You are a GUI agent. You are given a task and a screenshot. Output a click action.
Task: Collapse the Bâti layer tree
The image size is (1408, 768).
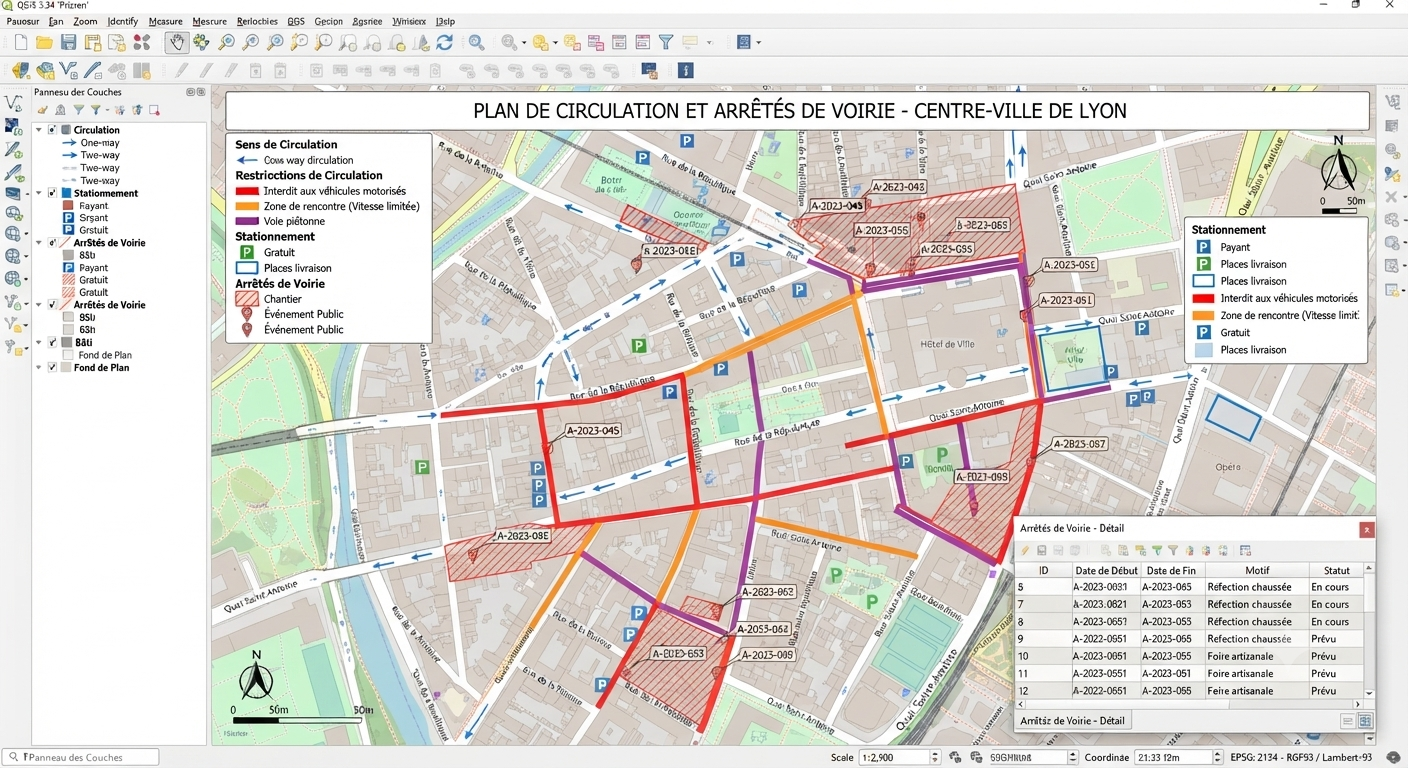(x=39, y=343)
